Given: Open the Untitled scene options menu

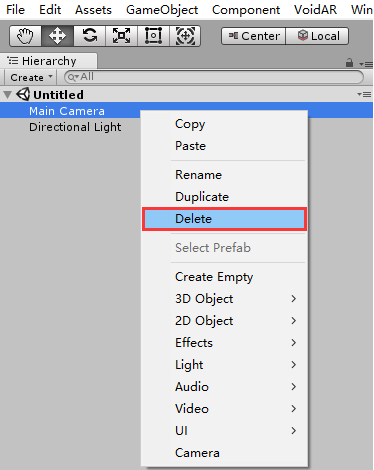Looking at the screenshot, I should (x=364, y=95).
